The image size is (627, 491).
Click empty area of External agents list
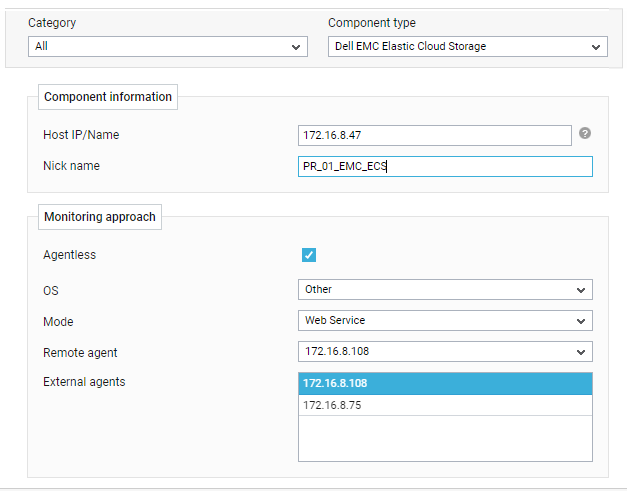pyautogui.click(x=445, y=438)
